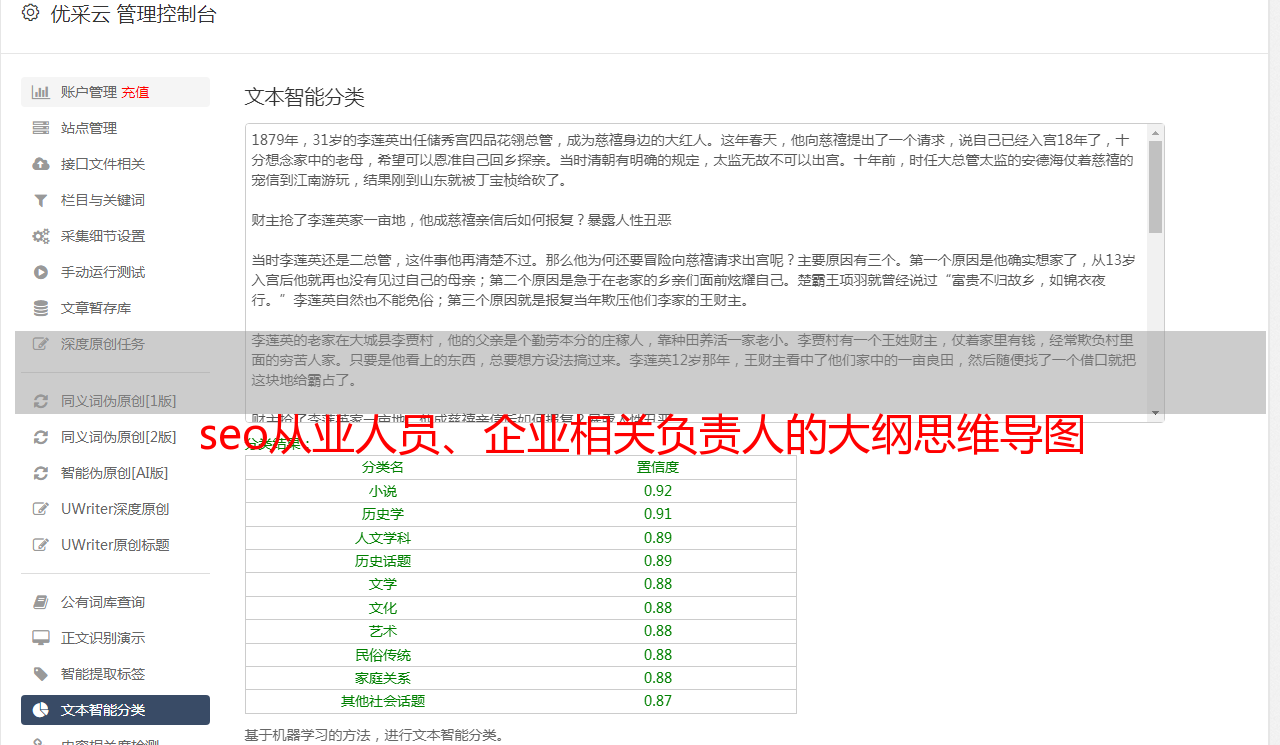1280x745 pixels.
Task: Click the article text area's scroll-down arrow
Action: point(1155,413)
